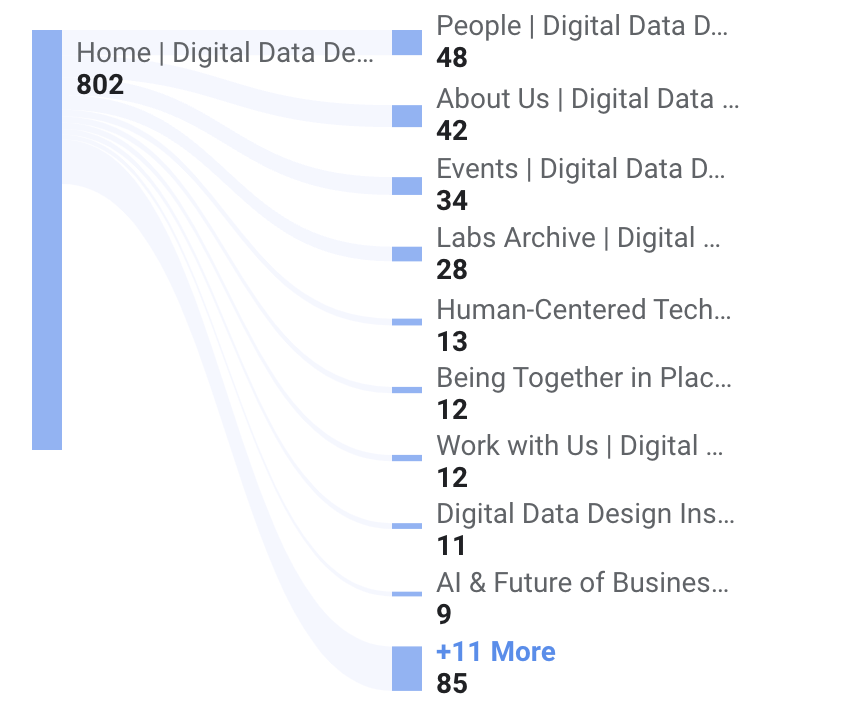
Task: Select the Digital Data Design Ins label
Action: click(x=585, y=514)
